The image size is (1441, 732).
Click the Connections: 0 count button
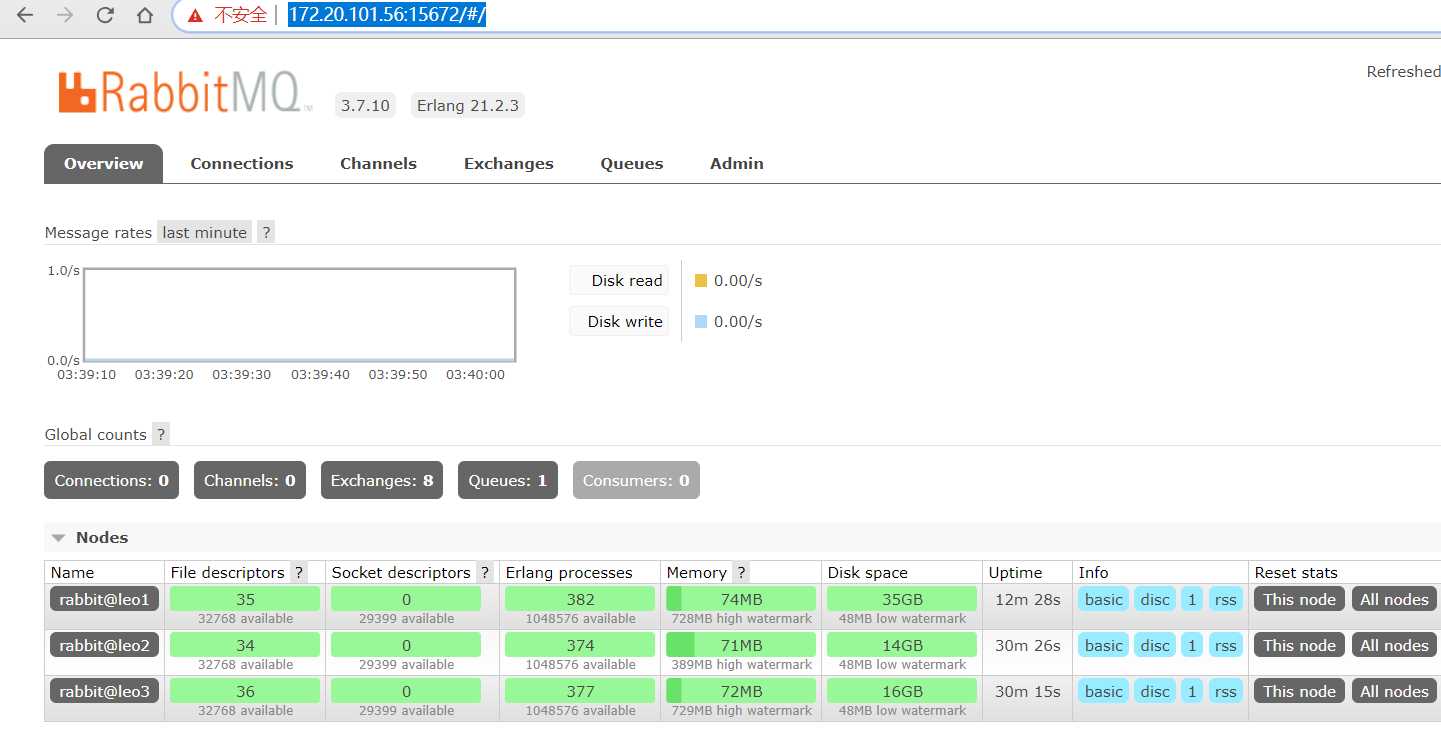pos(111,480)
